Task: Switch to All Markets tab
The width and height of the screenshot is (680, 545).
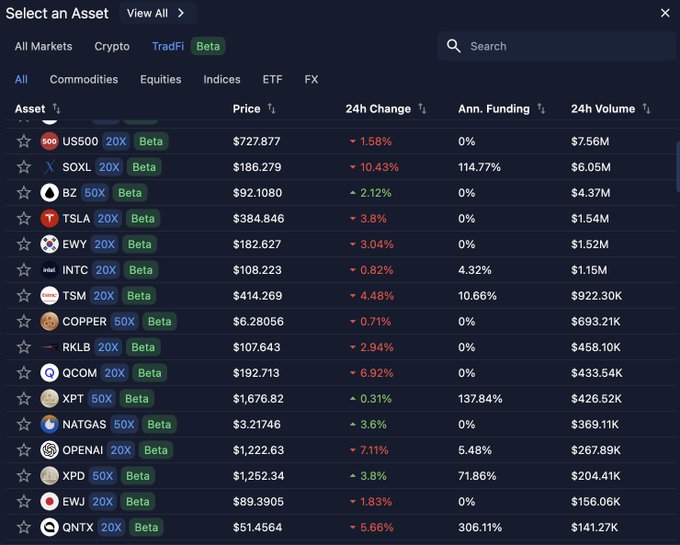Action: coord(43,46)
